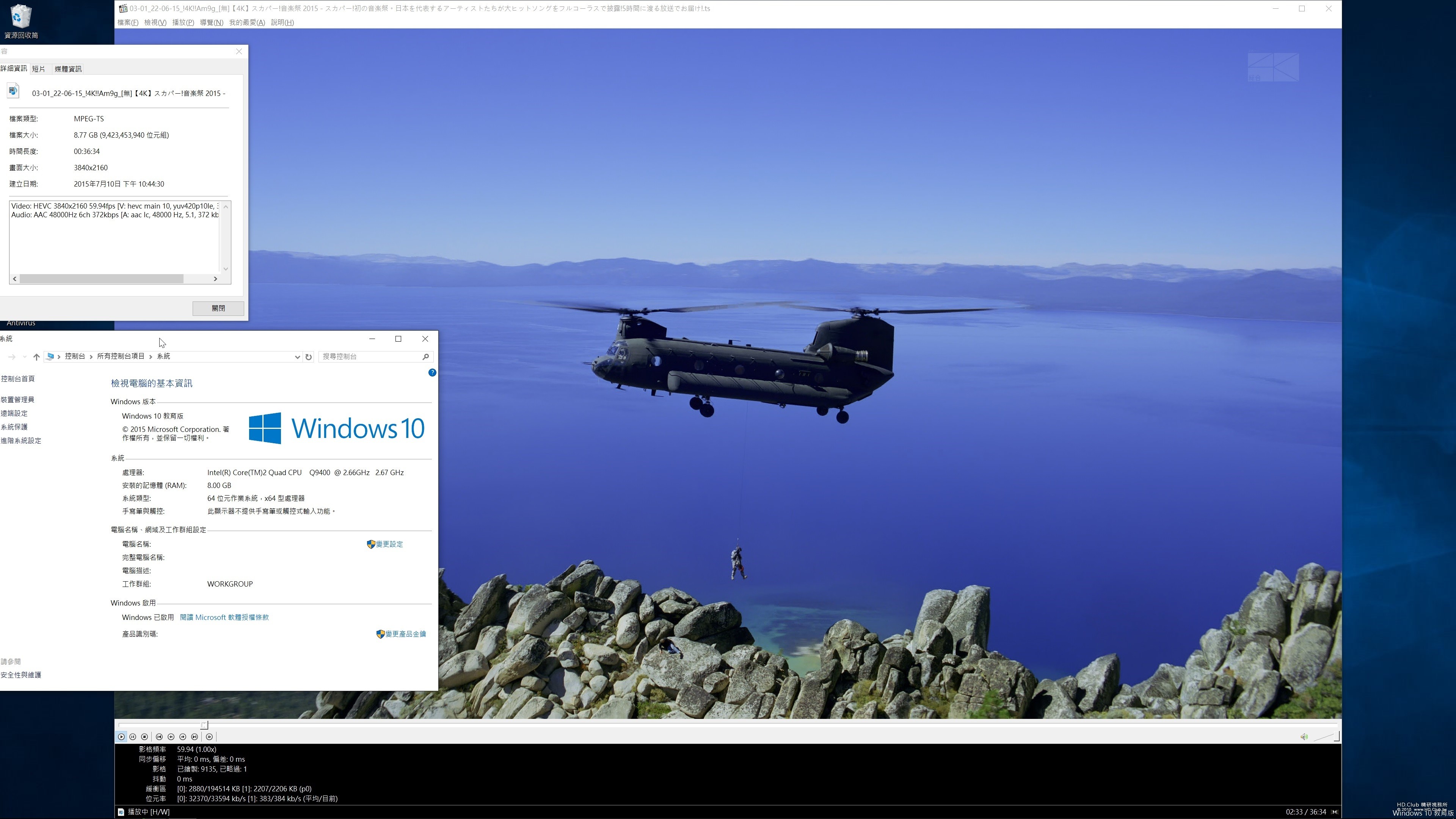This screenshot has height=819, width=1456.
Task: Click the Play button in player toolbar
Action: [x=121, y=736]
